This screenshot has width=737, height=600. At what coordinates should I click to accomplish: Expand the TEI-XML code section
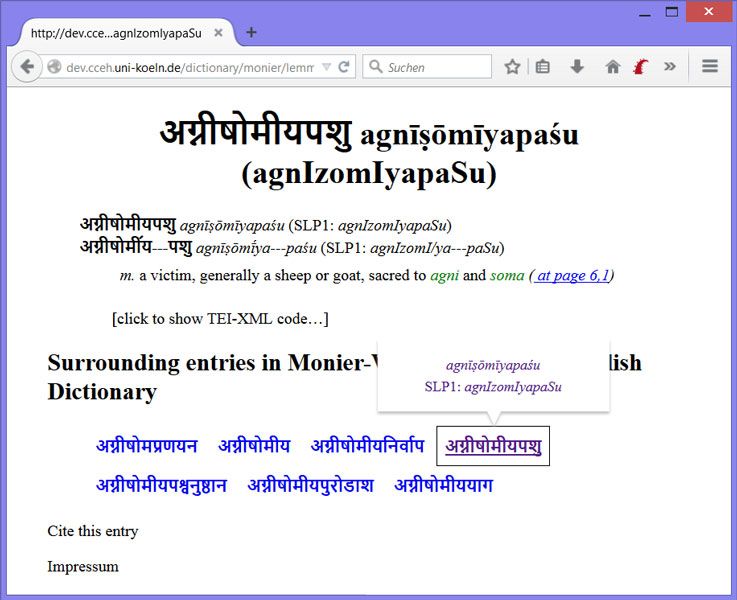pos(220,319)
